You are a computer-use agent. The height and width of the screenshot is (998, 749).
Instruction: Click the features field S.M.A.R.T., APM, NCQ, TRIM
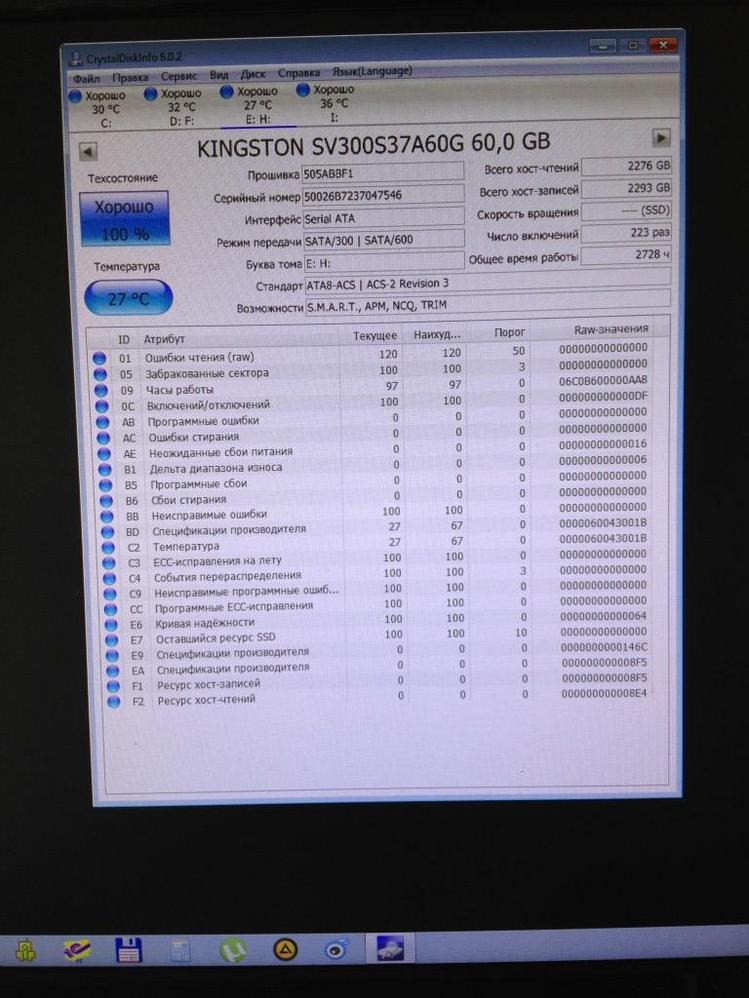pyautogui.click(x=487, y=304)
